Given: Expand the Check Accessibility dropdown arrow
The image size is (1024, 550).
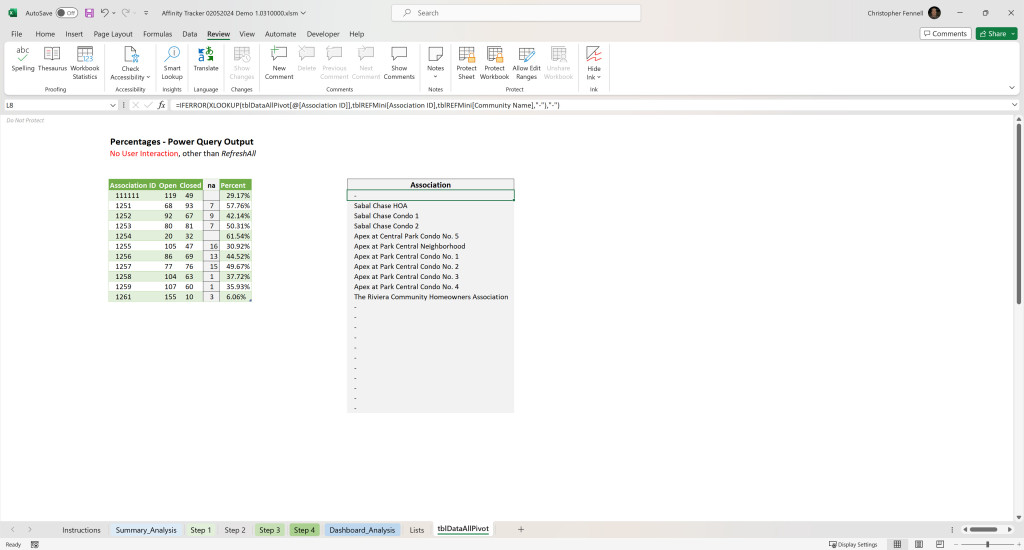Looking at the screenshot, I should point(148,77).
